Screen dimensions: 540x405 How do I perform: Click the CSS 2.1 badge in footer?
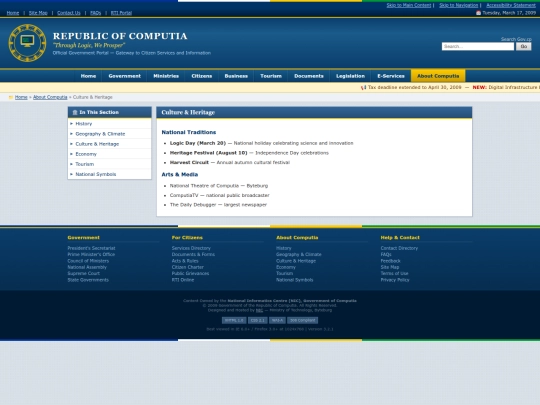point(258,320)
